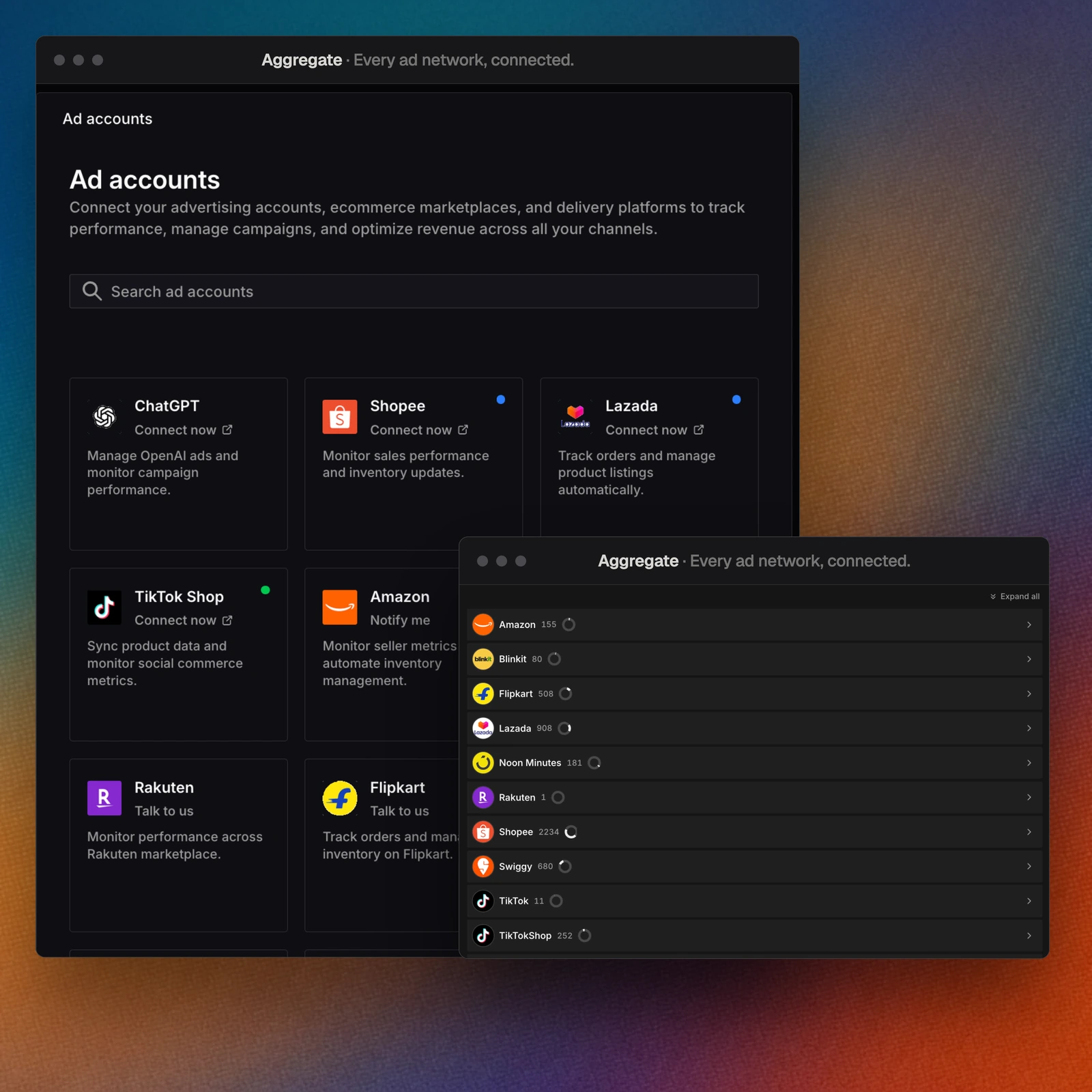The image size is (1092, 1092).
Task: Click Shopee round logo in list window
Action: 483,832
